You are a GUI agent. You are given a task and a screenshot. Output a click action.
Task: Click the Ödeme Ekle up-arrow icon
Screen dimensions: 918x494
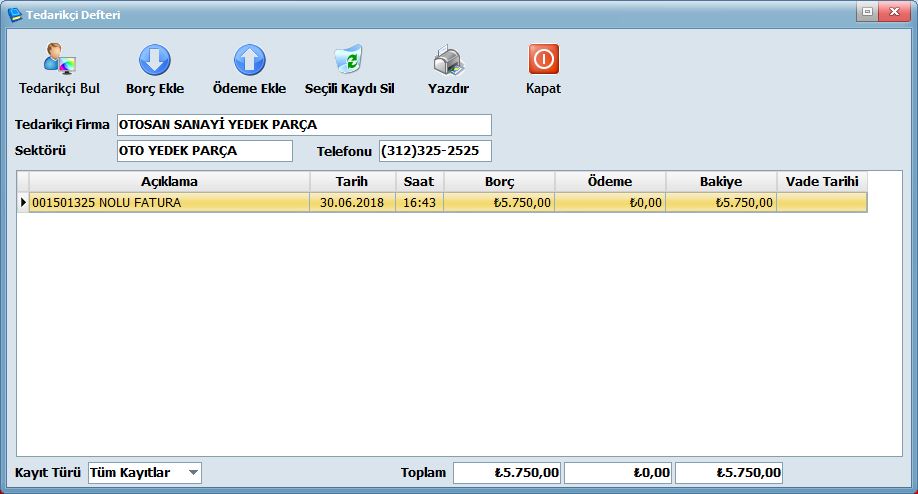(x=249, y=61)
